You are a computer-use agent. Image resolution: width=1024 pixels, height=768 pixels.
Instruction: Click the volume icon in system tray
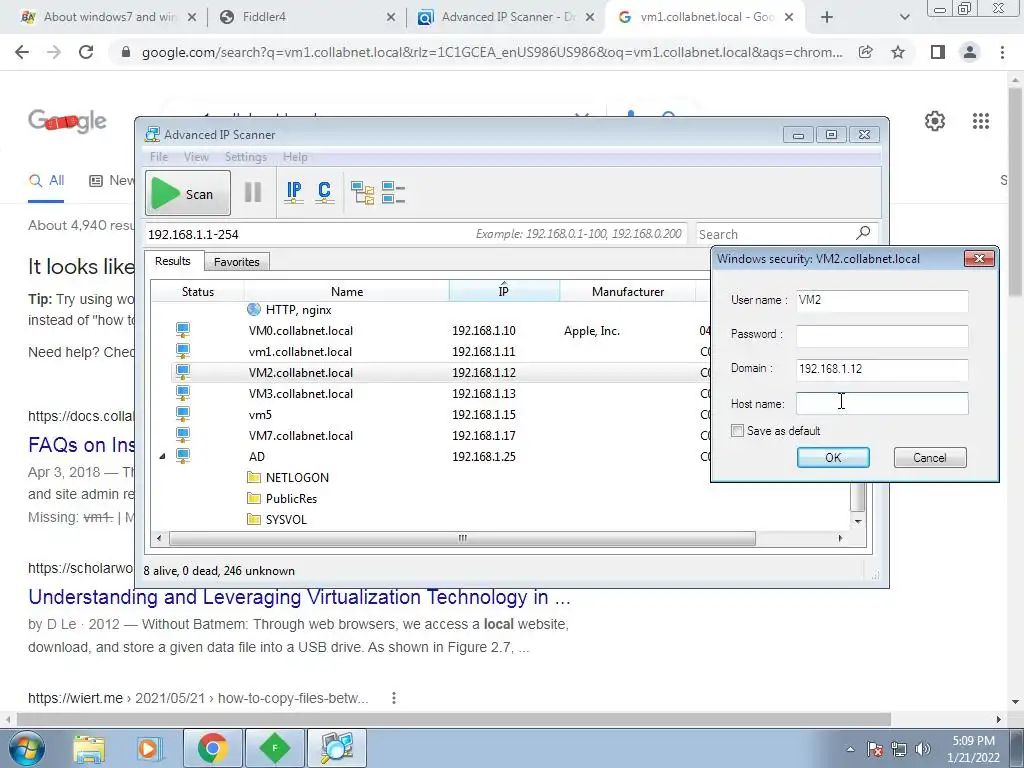coord(923,749)
